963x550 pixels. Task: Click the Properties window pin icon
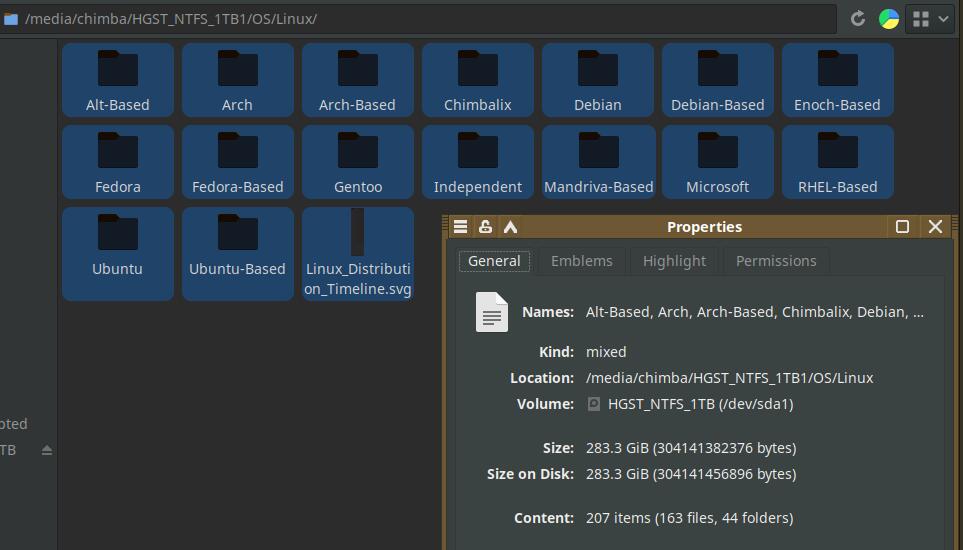[485, 227]
